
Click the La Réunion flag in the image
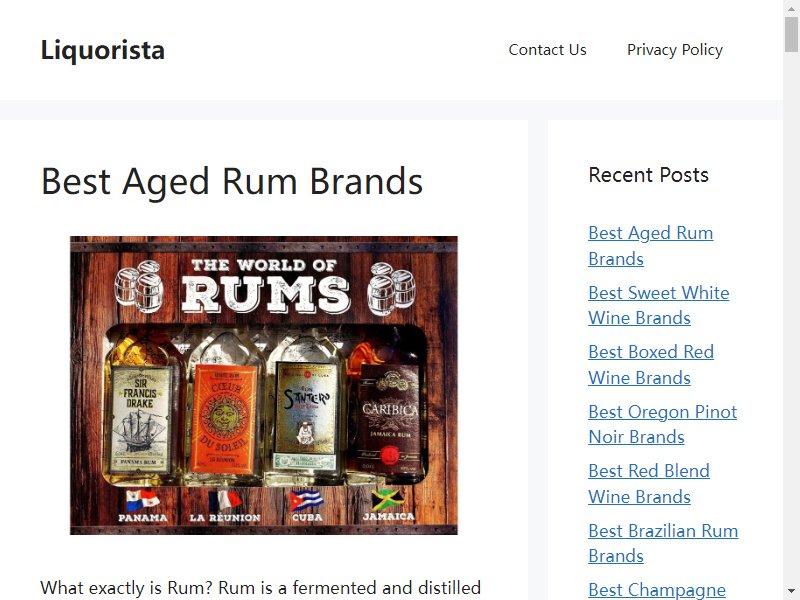point(224,500)
